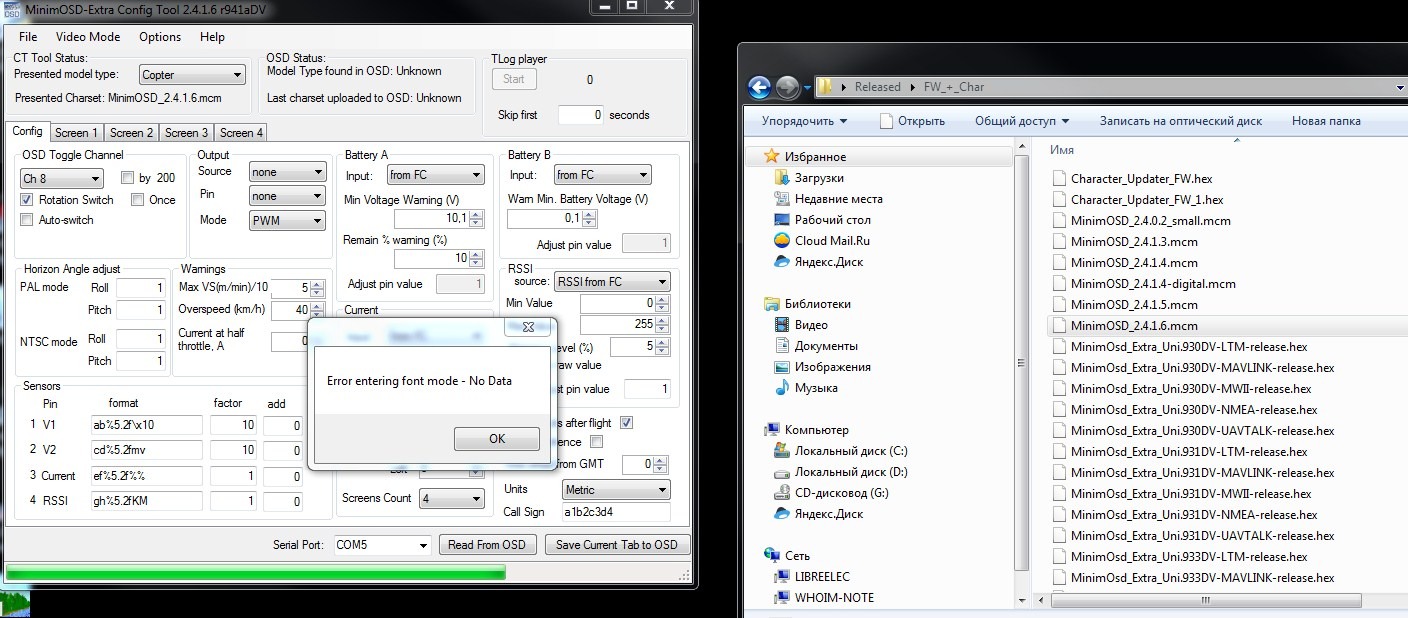
Task: Open Музыка library in the sidebar
Action: pyautogui.click(x=816, y=388)
